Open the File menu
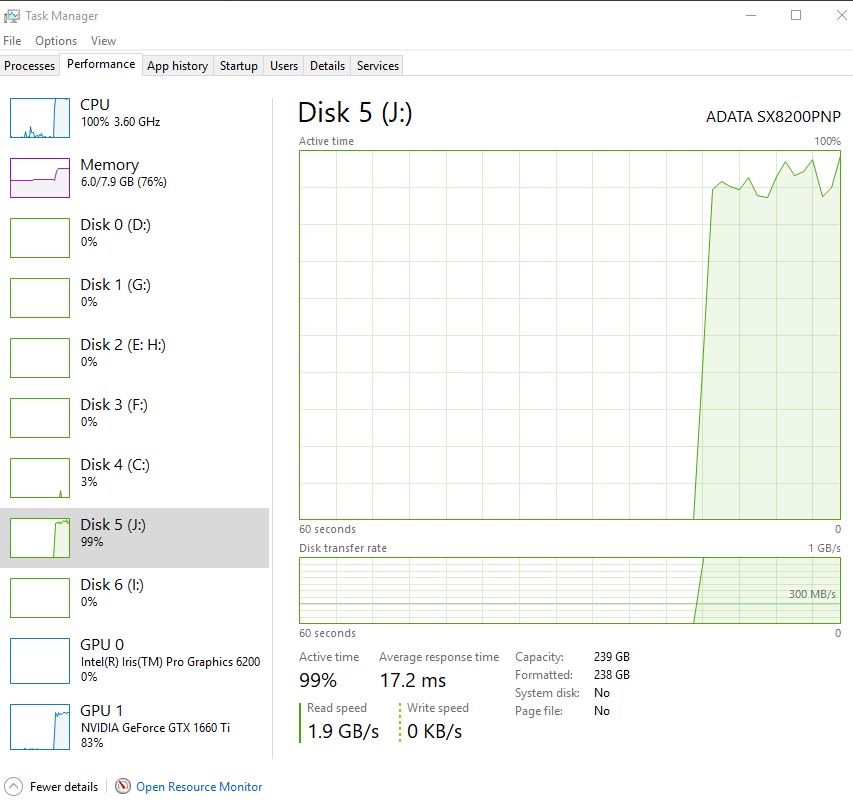The image size is (853, 801). tap(12, 41)
